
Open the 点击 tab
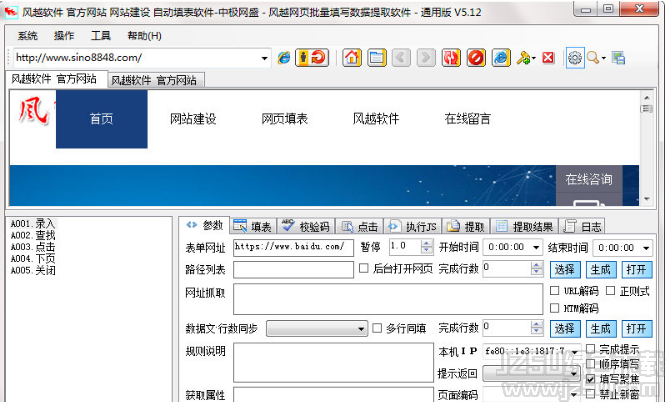(x=360, y=226)
